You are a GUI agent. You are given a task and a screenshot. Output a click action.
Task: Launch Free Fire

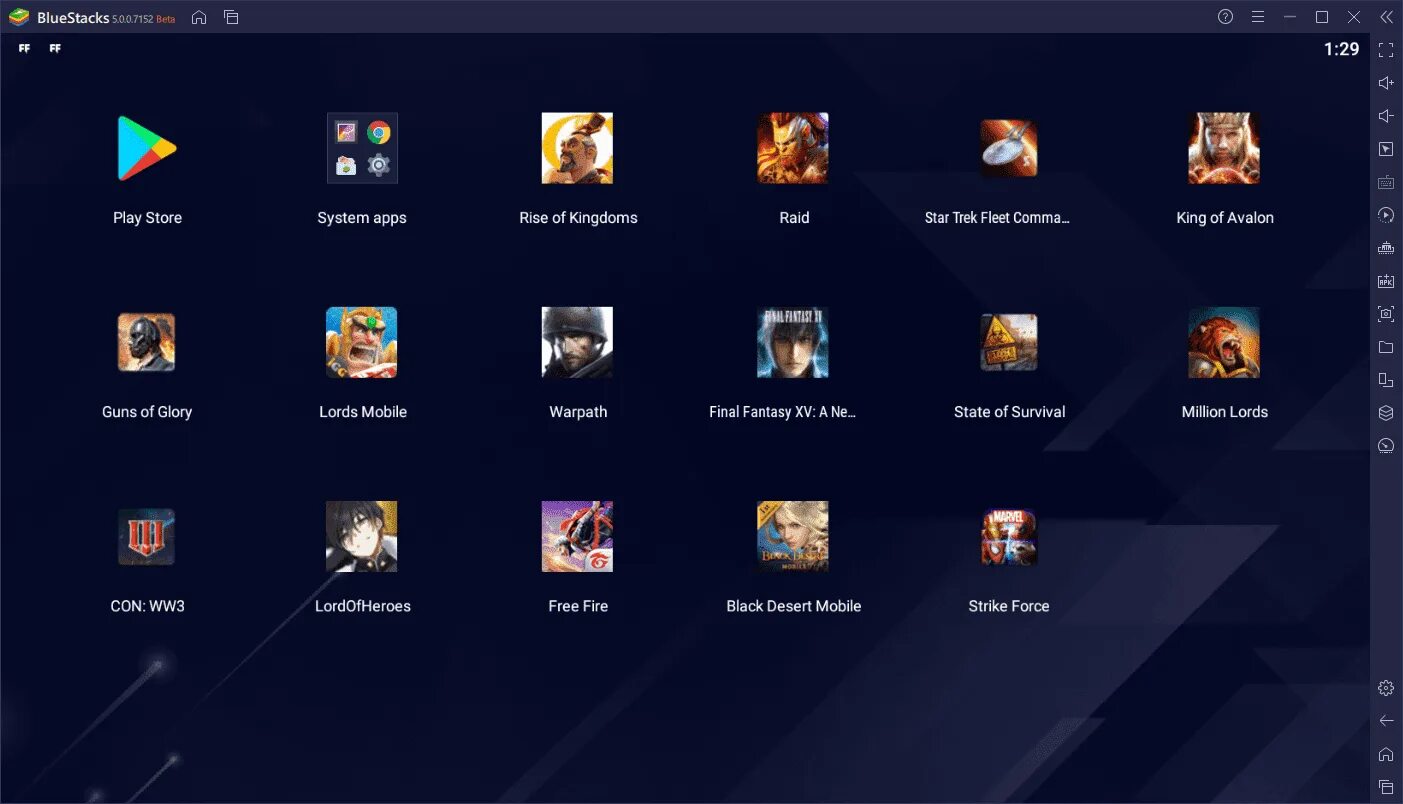(x=577, y=537)
